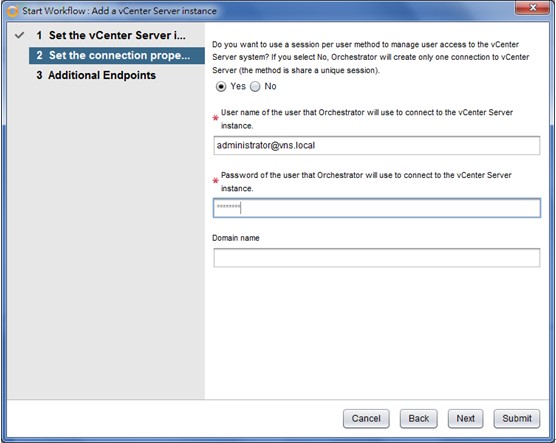Open step 3 Additional Endpoints
This screenshot has width=556, height=443.
[96, 75]
